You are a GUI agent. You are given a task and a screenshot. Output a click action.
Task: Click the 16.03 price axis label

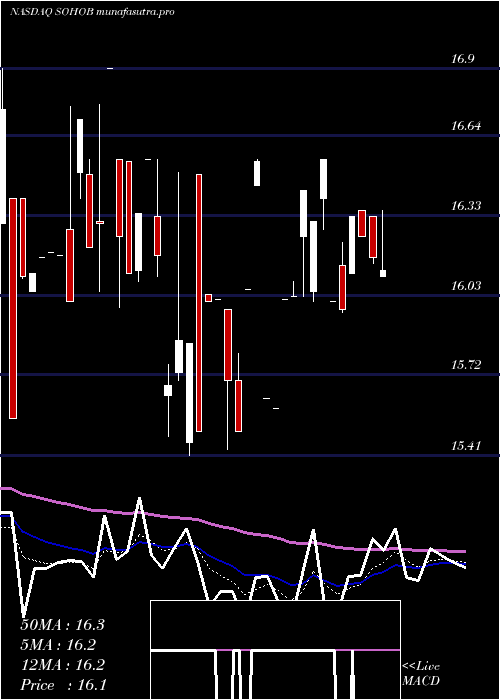tap(466, 286)
